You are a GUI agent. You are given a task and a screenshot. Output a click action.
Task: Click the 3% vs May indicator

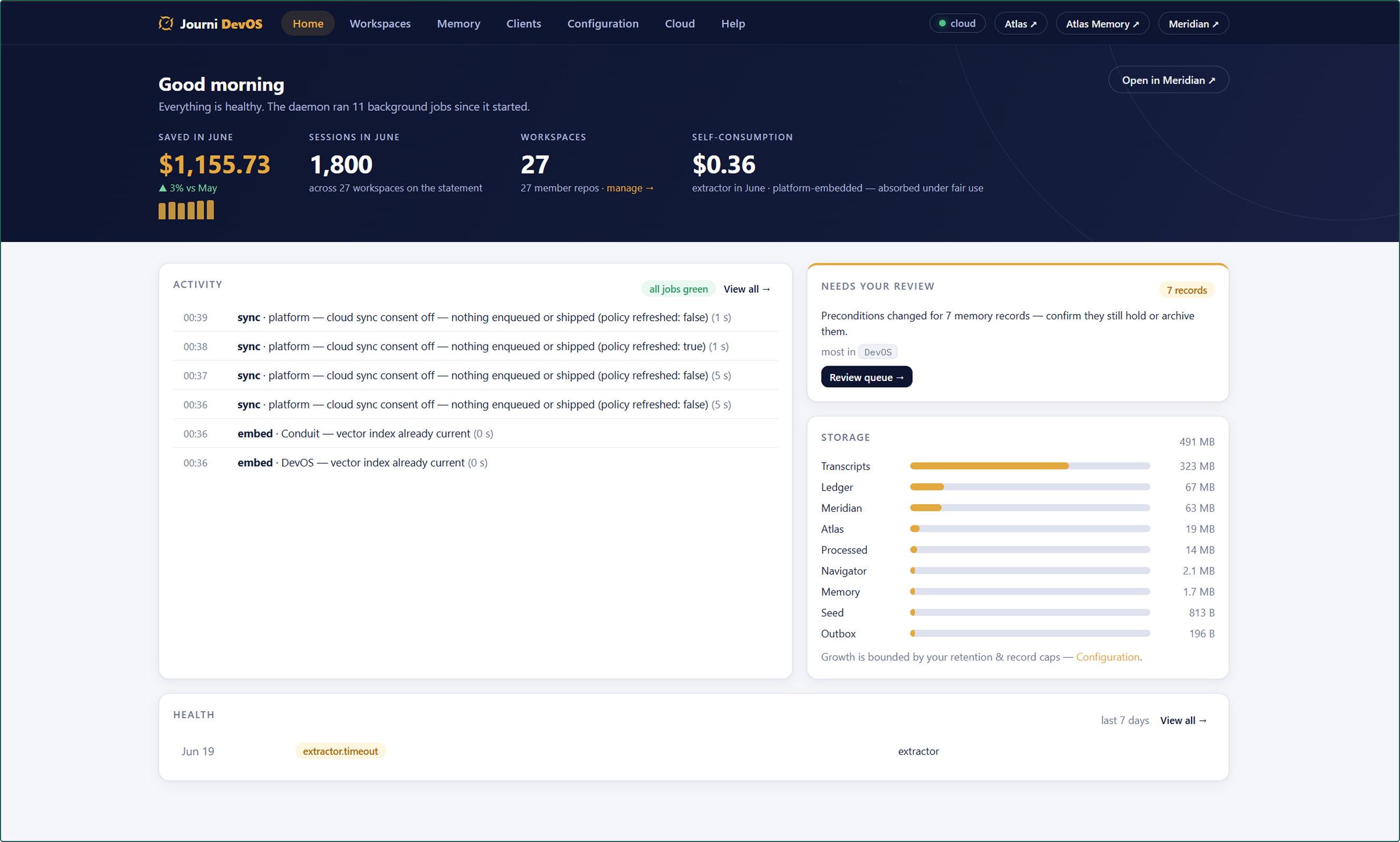coord(188,188)
